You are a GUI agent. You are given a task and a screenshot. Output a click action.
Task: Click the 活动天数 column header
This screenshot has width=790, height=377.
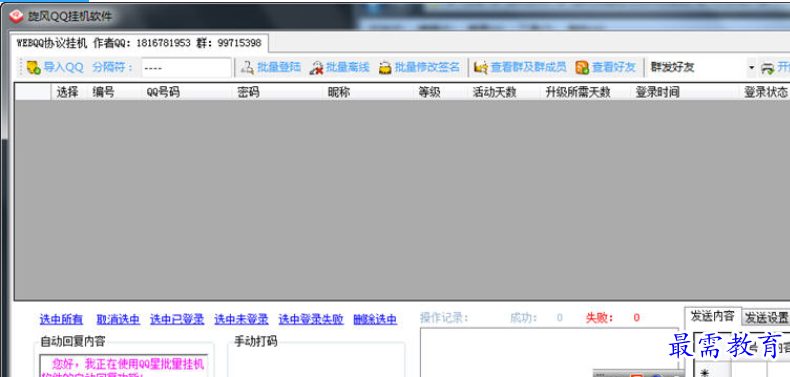(x=503, y=92)
